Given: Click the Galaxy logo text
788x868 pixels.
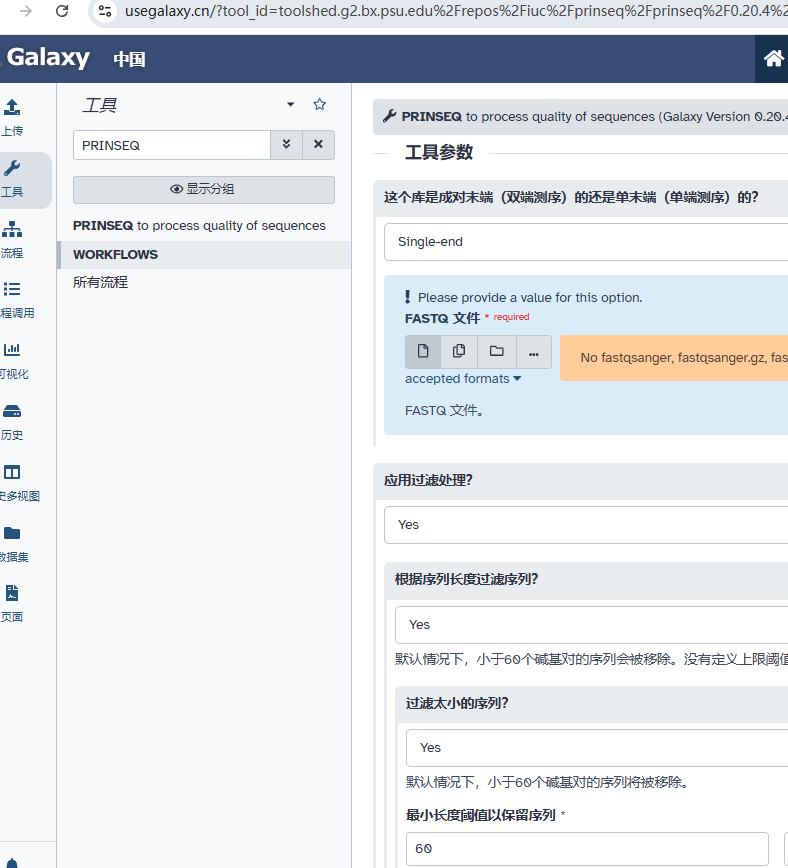Looking at the screenshot, I should 48,57.
